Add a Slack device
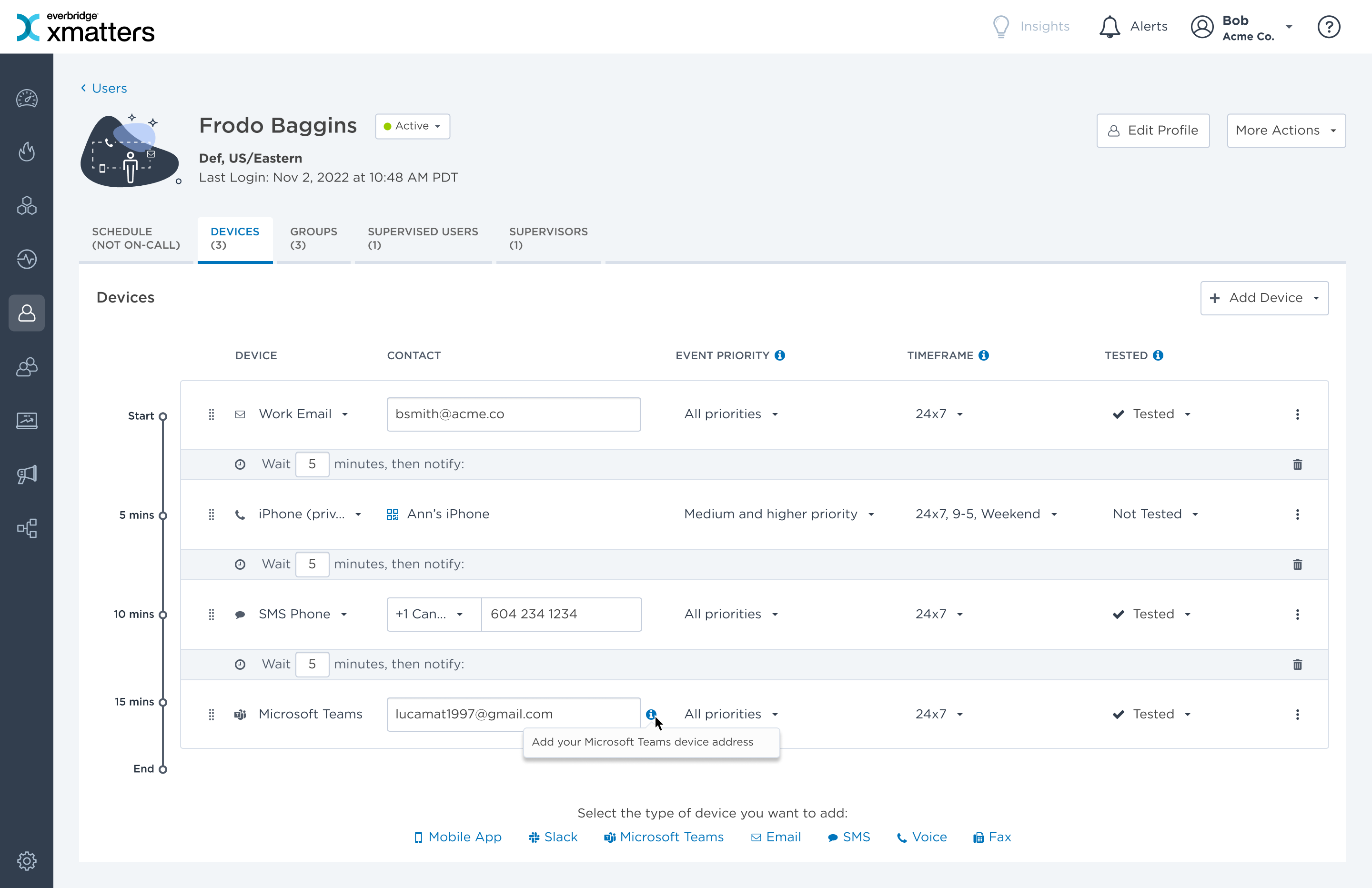Viewport: 1372px width, 888px height. coord(553,837)
